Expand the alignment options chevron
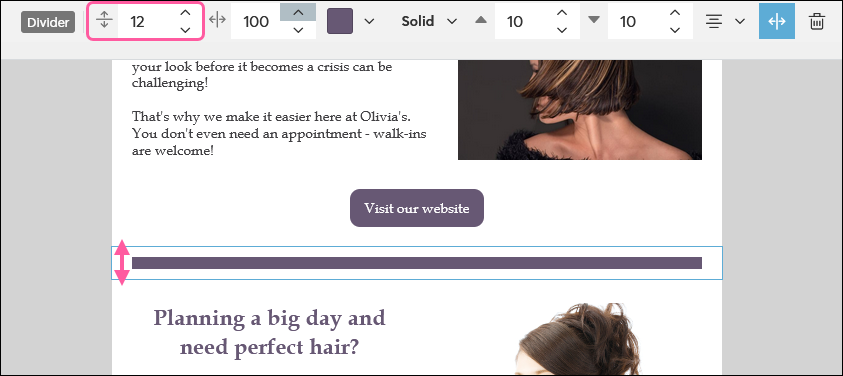 pos(740,22)
